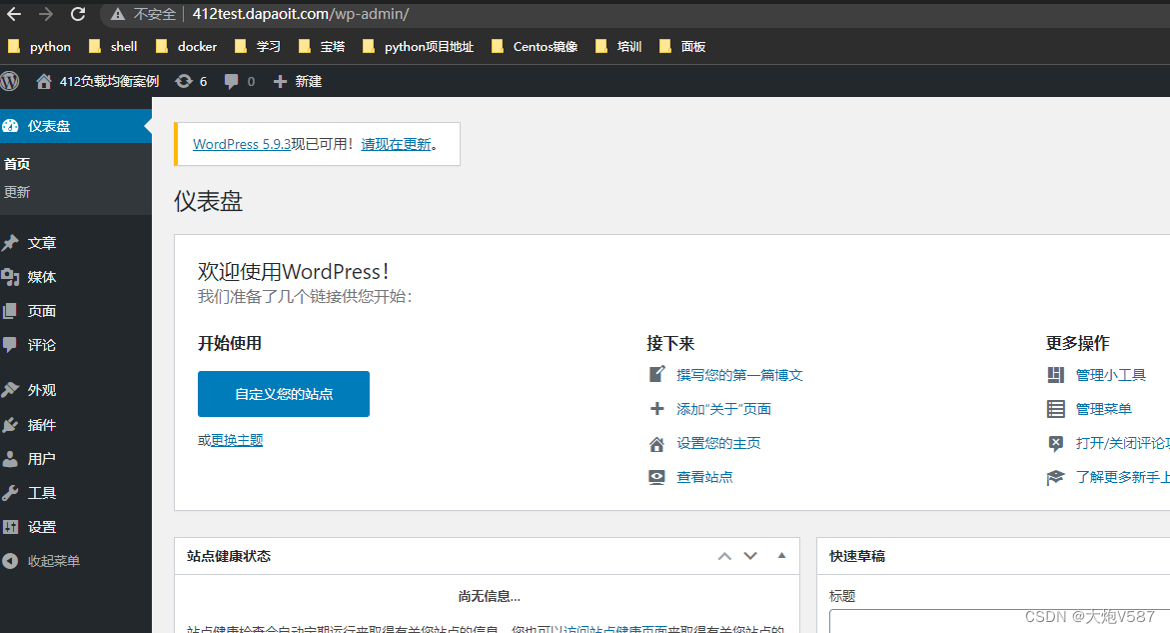Click the monitor icon next to 查看站点
The image size is (1170, 633).
657,477
